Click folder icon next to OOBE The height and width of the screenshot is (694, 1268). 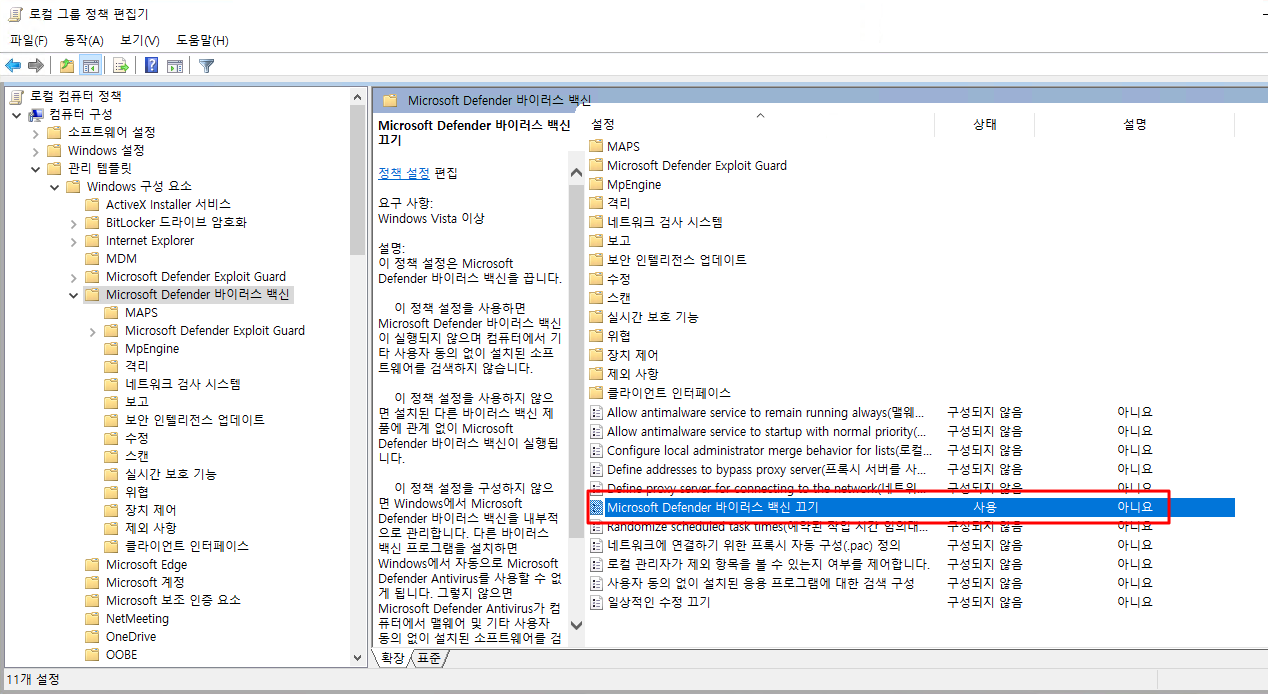(93, 654)
